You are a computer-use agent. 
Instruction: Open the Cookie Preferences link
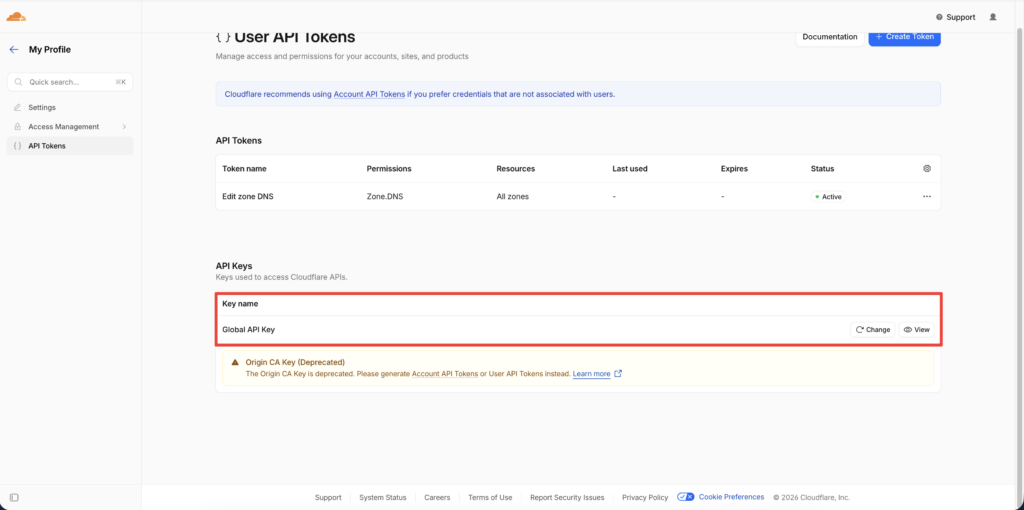click(x=731, y=497)
